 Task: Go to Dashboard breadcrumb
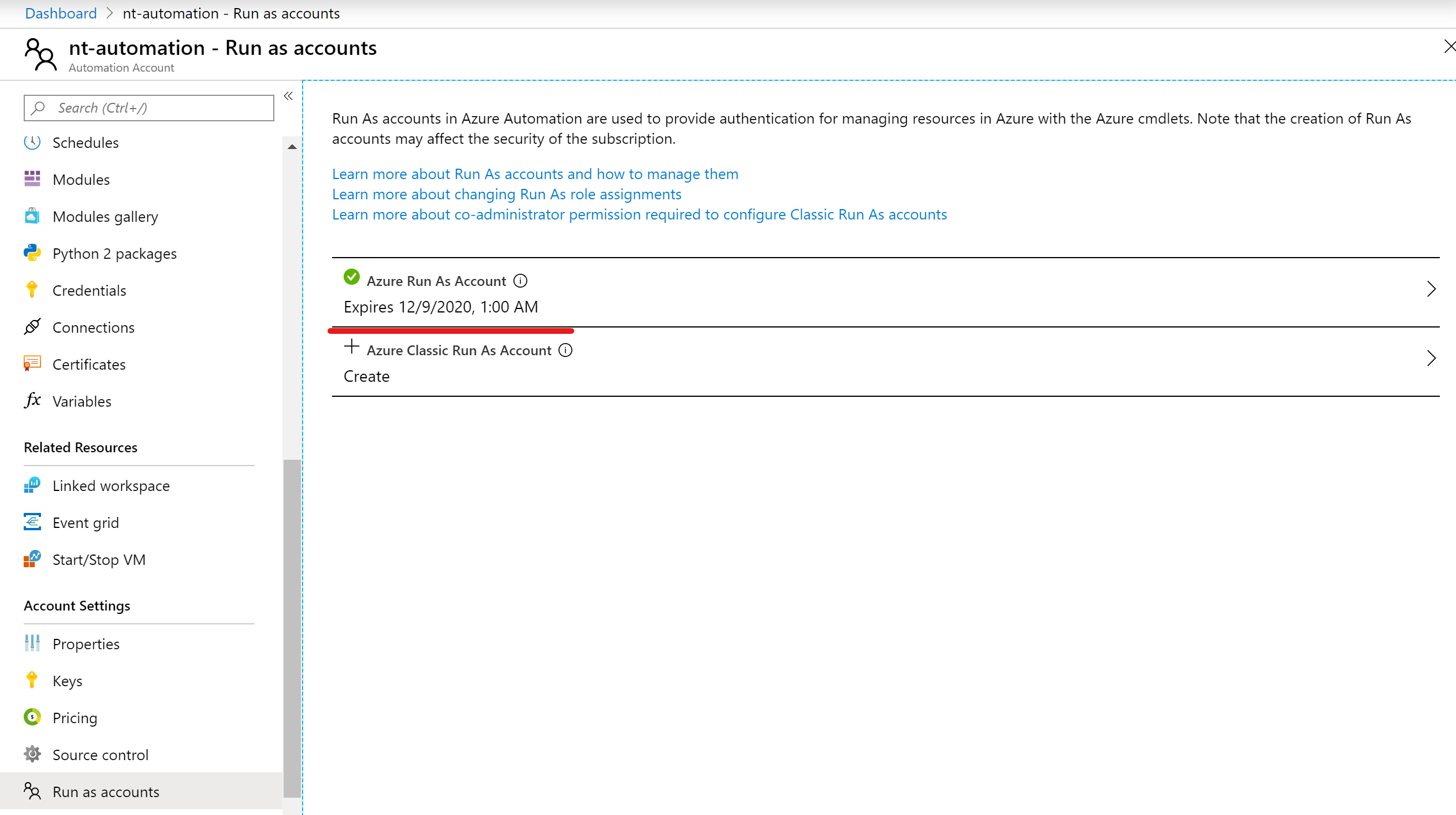[61, 13]
